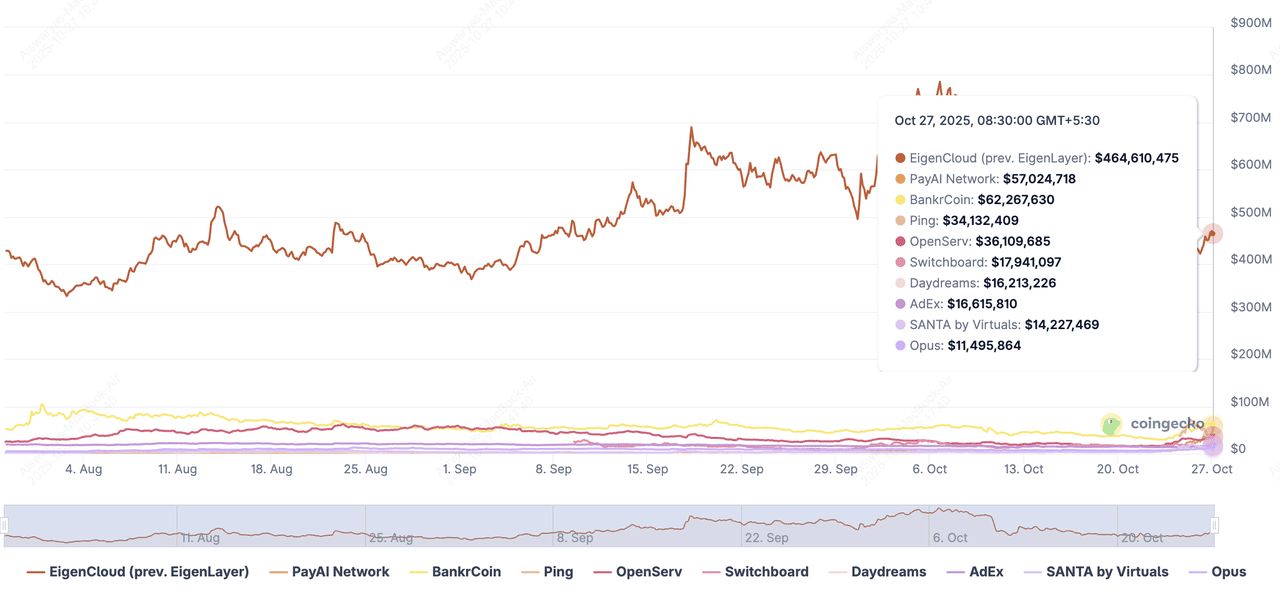Click the left handle of range navigator

pos(4,525)
